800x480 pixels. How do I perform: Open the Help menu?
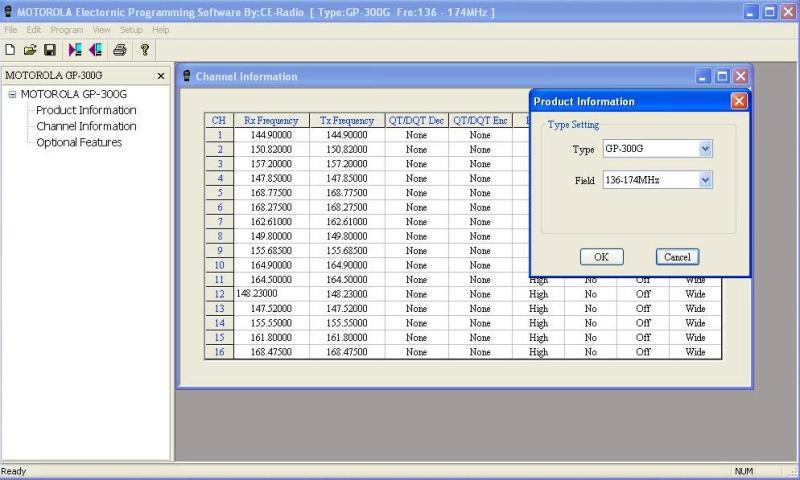click(x=161, y=30)
